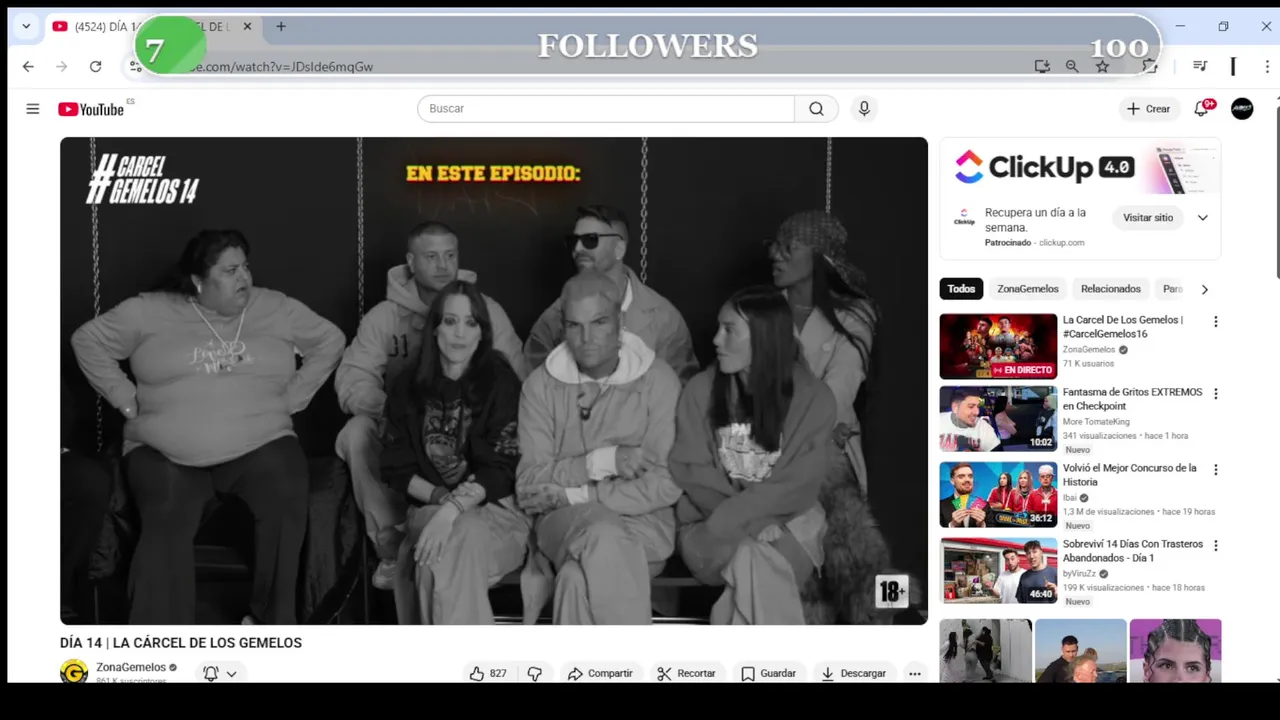Open Short thumbnail with braided hair face
1280x720 pixels.
[x=1175, y=651]
